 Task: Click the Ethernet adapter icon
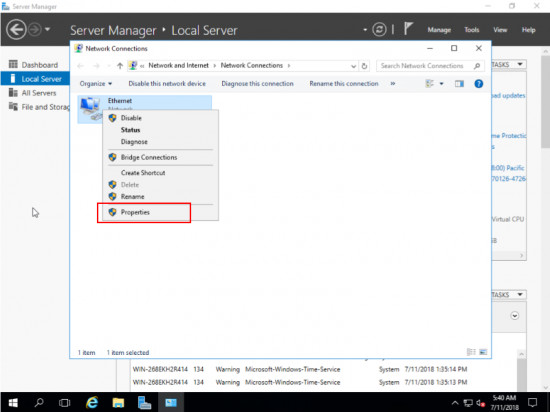coord(90,108)
